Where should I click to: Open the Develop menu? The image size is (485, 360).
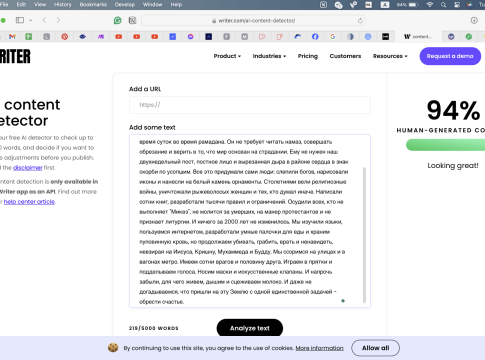coord(125,5)
